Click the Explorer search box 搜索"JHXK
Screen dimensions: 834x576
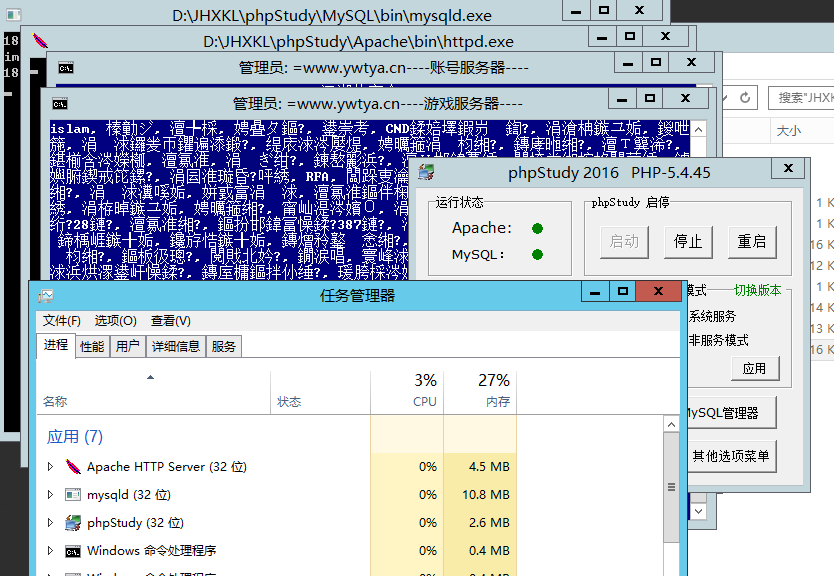pyautogui.click(x=802, y=98)
